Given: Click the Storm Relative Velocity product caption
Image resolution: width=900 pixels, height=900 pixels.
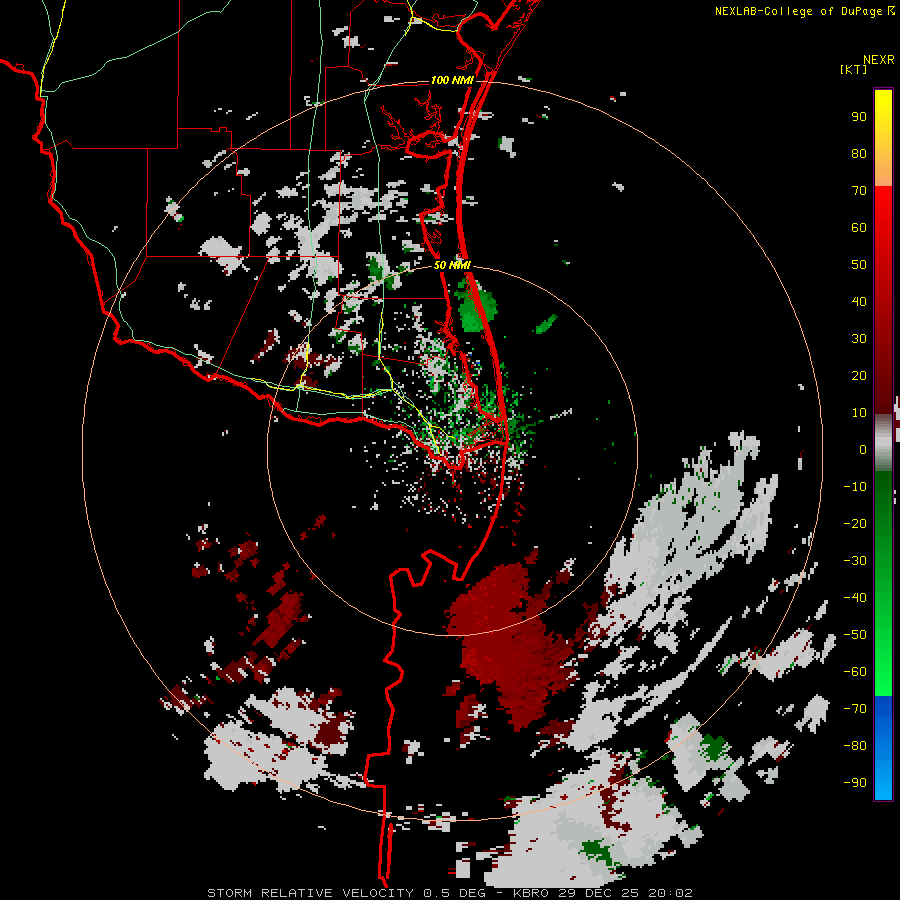Looking at the screenshot, I should [449, 893].
